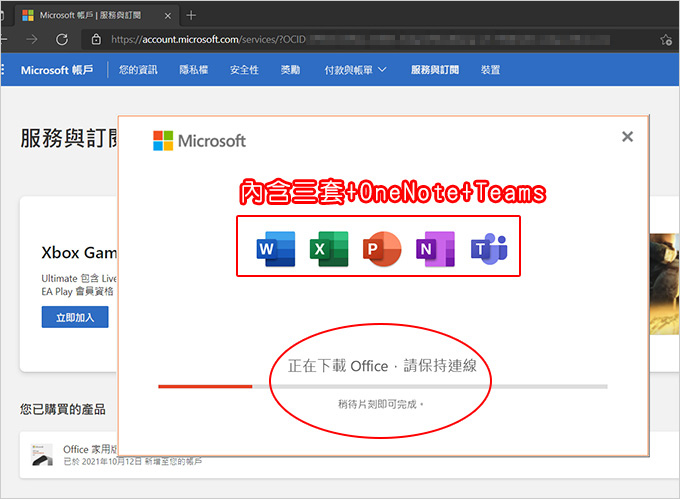This screenshot has width=680, height=499.
Task: Go forward with the browser arrow
Action: [x=32, y=39]
